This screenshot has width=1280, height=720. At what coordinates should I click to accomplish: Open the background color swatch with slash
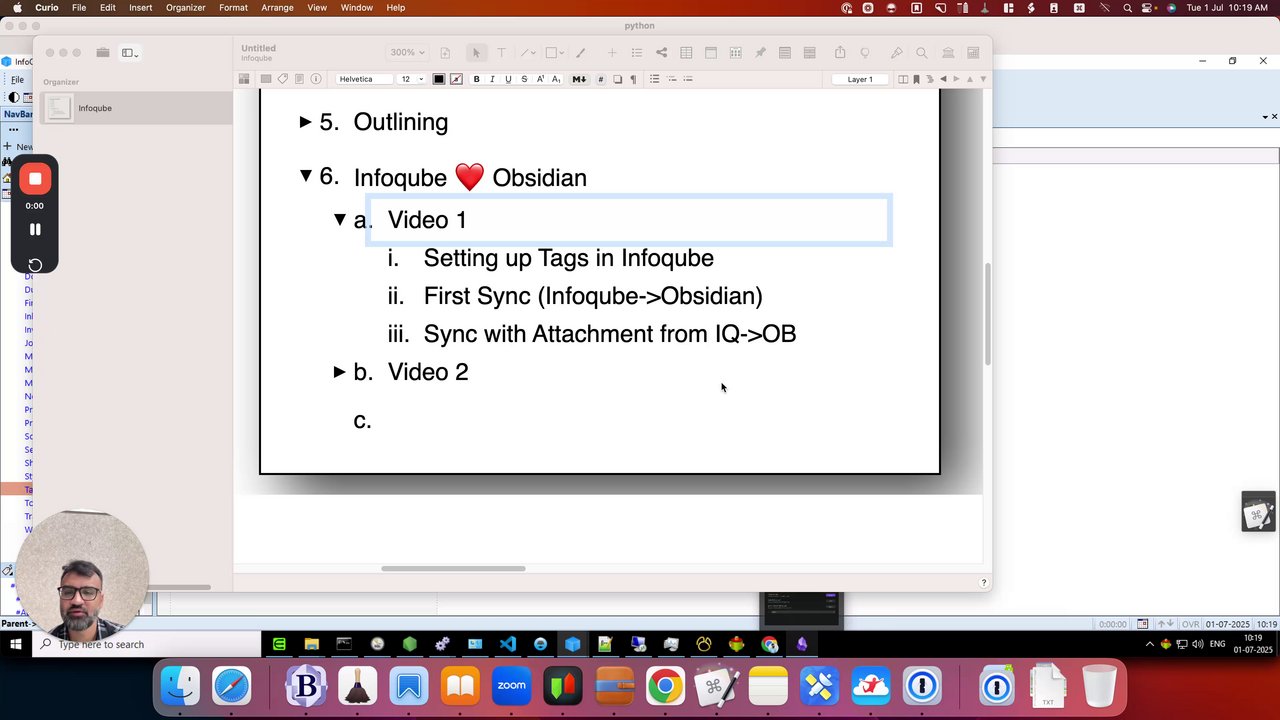(456, 79)
